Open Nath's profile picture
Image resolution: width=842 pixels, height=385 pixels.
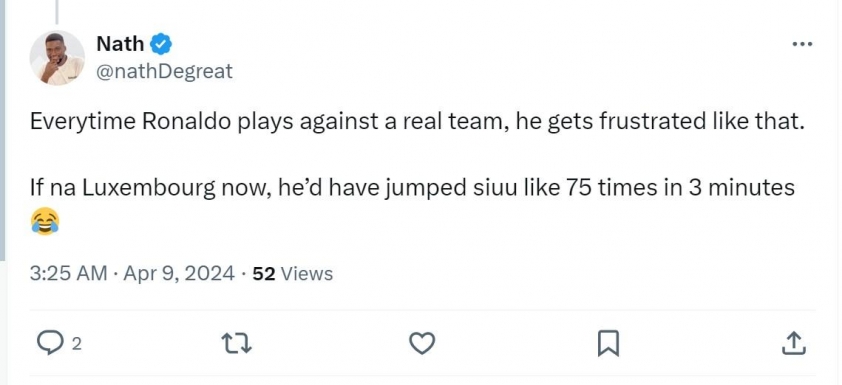[x=57, y=57]
